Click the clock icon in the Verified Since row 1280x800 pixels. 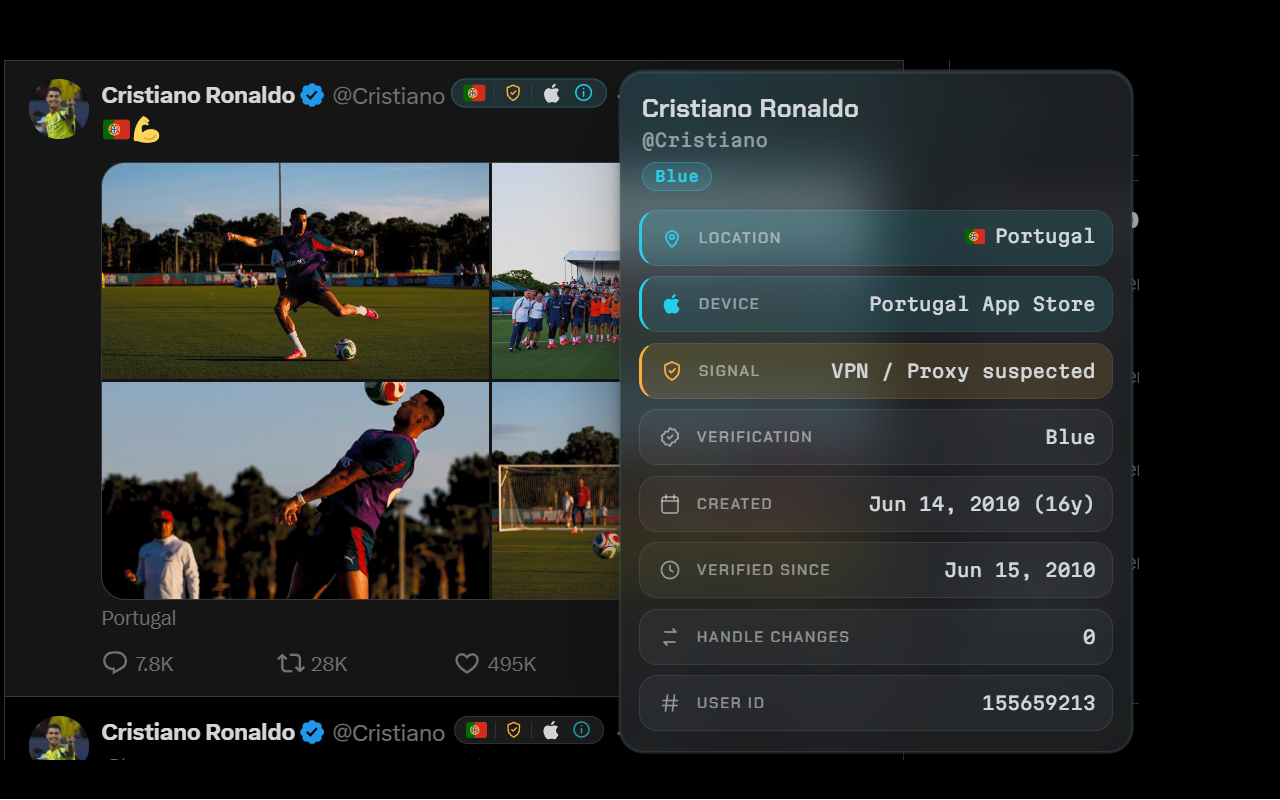(670, 570)
